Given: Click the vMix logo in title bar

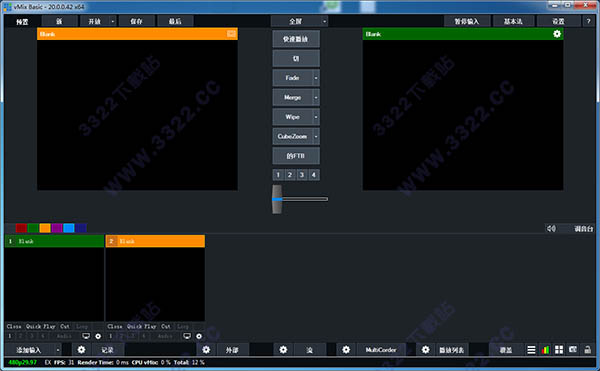Looking at the screenshot, I should point(7,7).
